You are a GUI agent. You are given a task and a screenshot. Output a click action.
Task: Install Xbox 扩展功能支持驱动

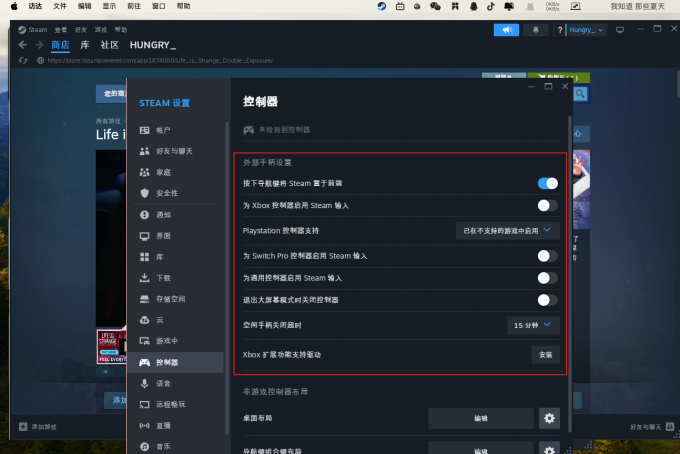546,355
